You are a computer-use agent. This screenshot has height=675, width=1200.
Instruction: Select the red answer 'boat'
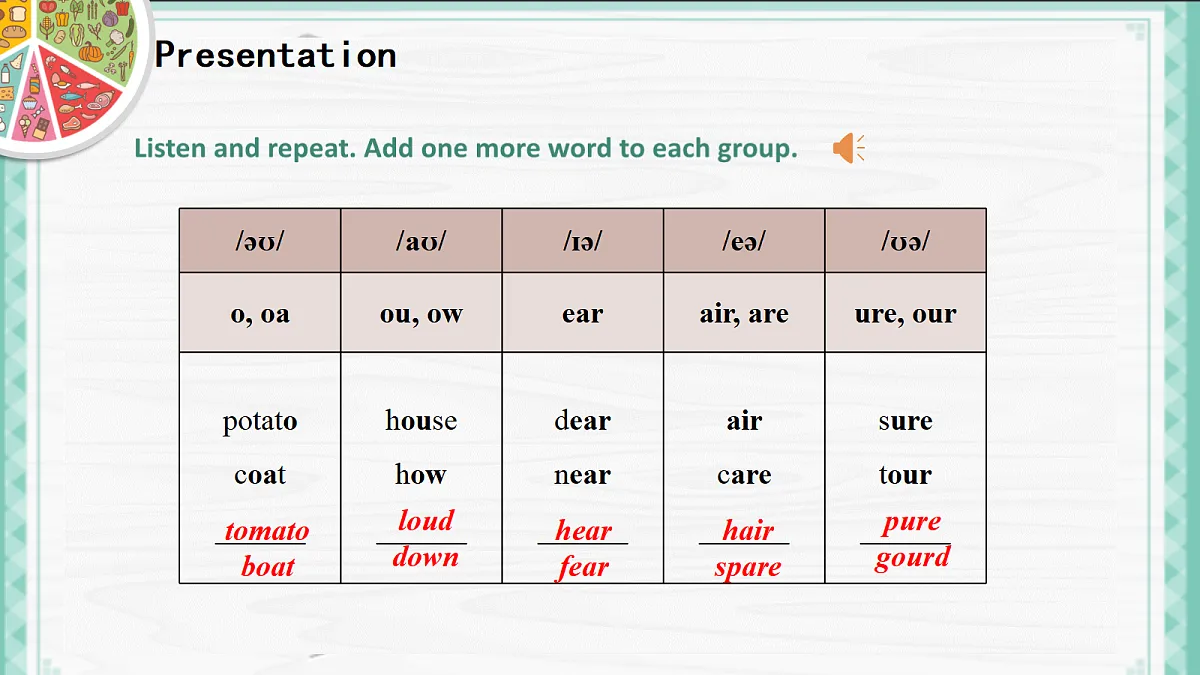[268, 567]
